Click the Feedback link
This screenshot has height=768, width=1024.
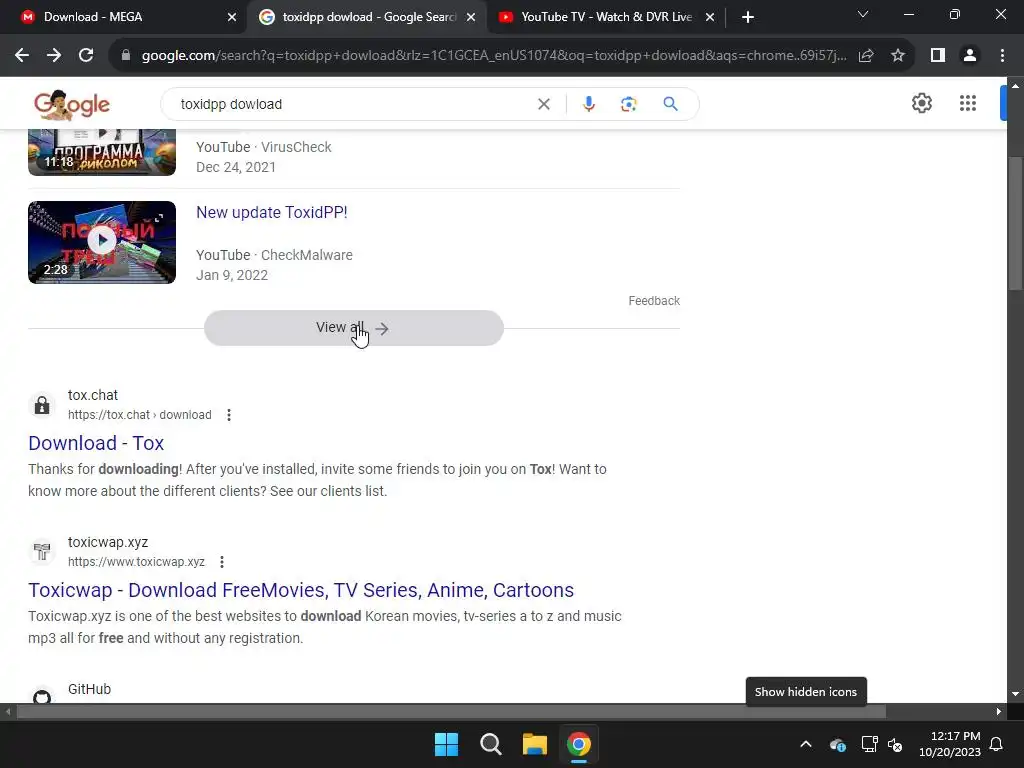point(654,300)
